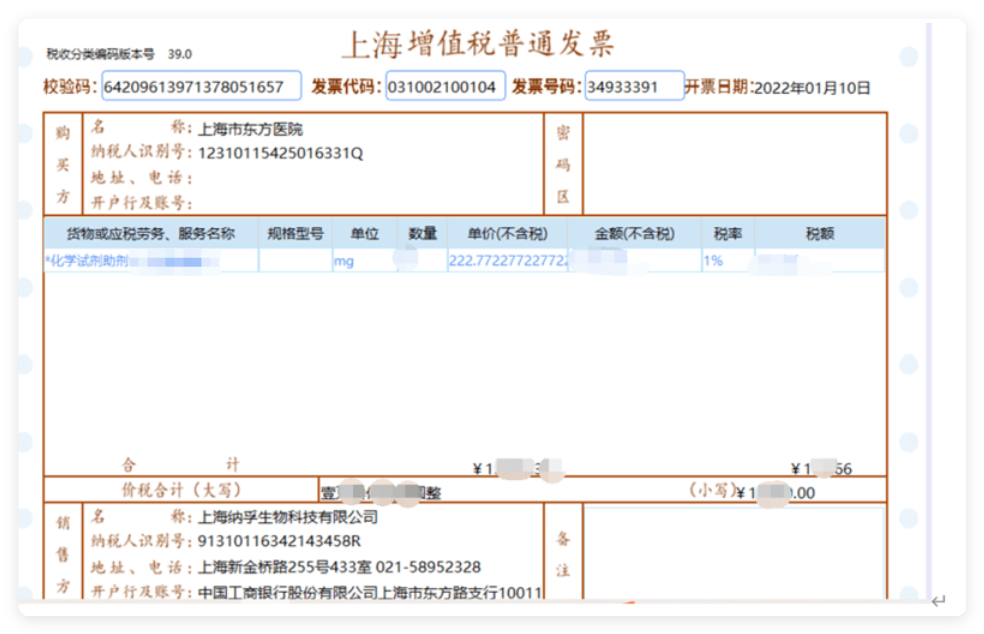Click the 开票日期 date 2022年01月10日

[812, 88]
